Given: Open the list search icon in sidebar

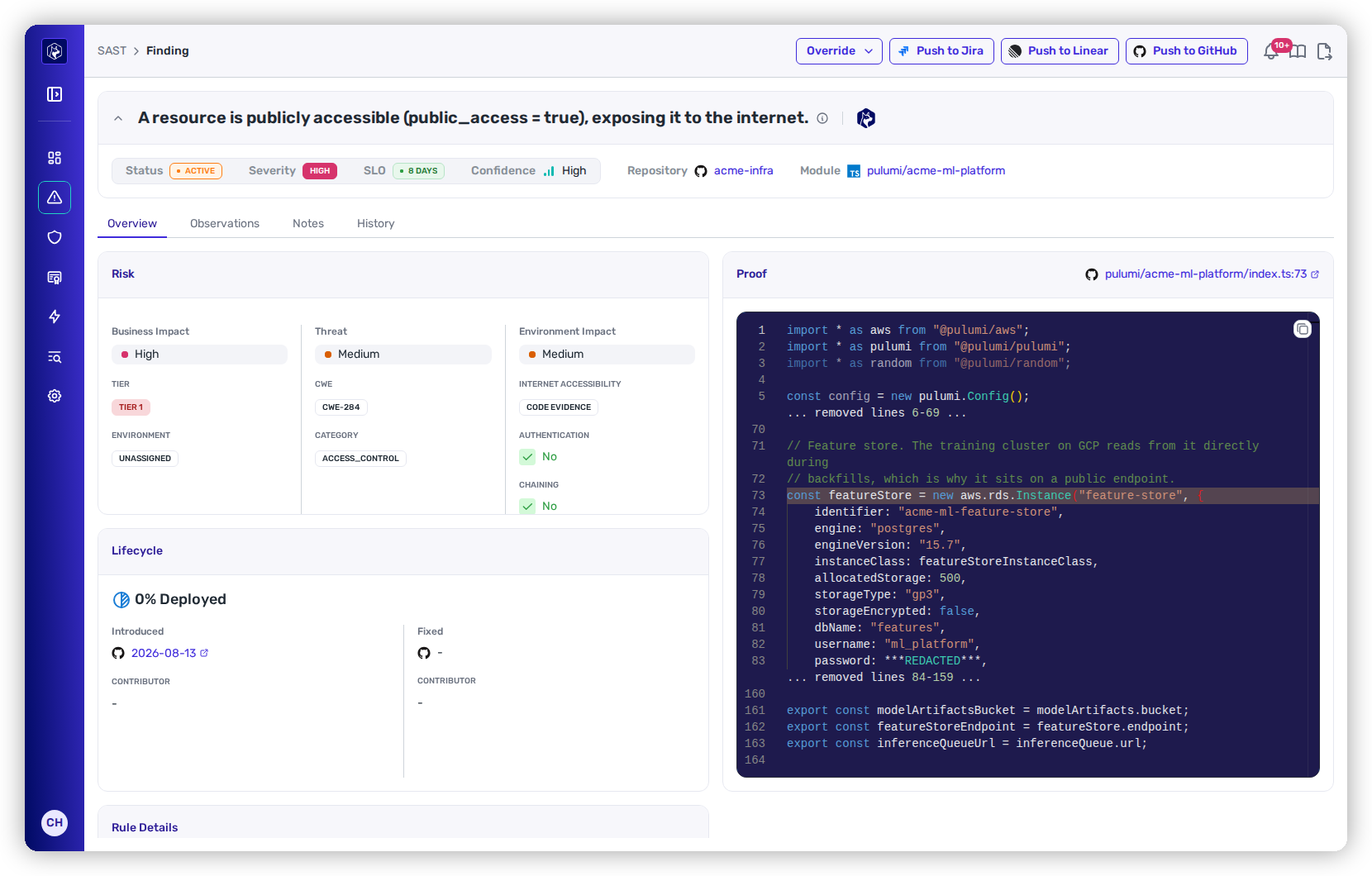Looking at the screenshot, I should pos(55,356).
